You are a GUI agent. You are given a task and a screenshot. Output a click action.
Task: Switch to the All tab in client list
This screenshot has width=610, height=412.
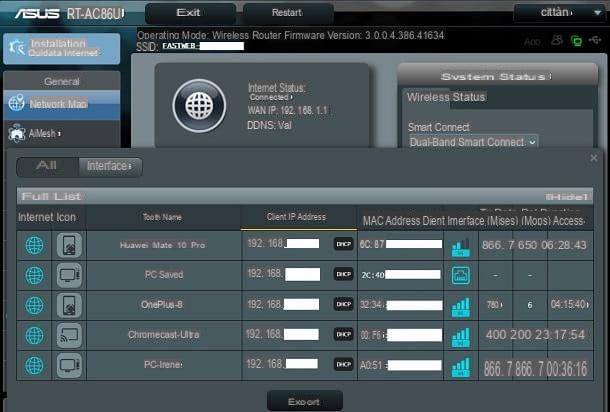[x=47, y=167]
